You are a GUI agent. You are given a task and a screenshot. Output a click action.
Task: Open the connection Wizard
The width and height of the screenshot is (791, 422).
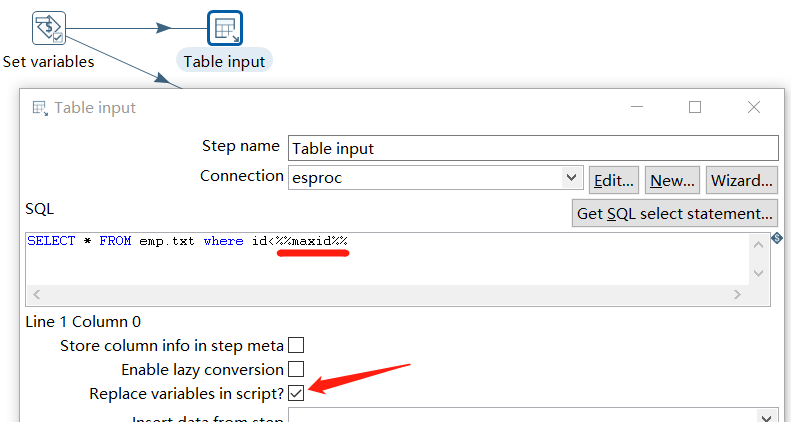[742, 180]
